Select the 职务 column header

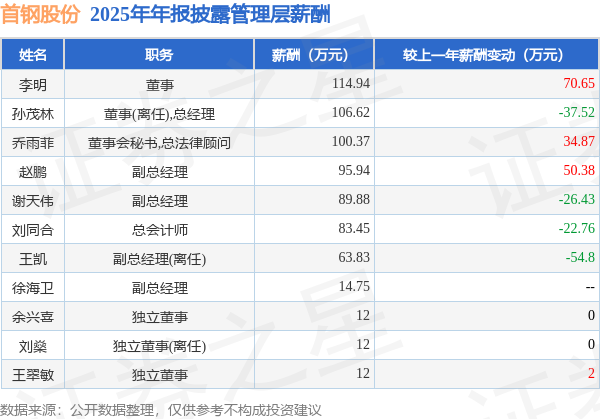(159, 55)
